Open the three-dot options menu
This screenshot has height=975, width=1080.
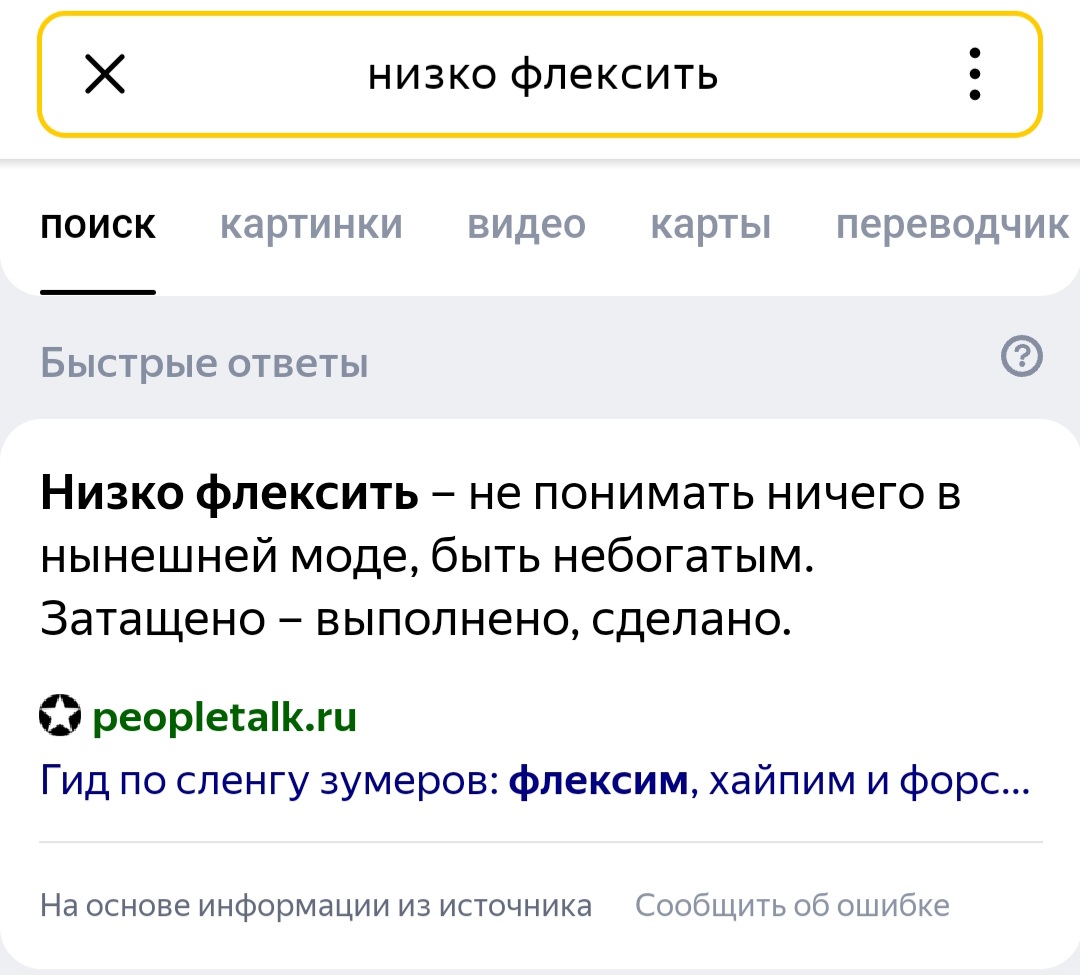[974, 74]
